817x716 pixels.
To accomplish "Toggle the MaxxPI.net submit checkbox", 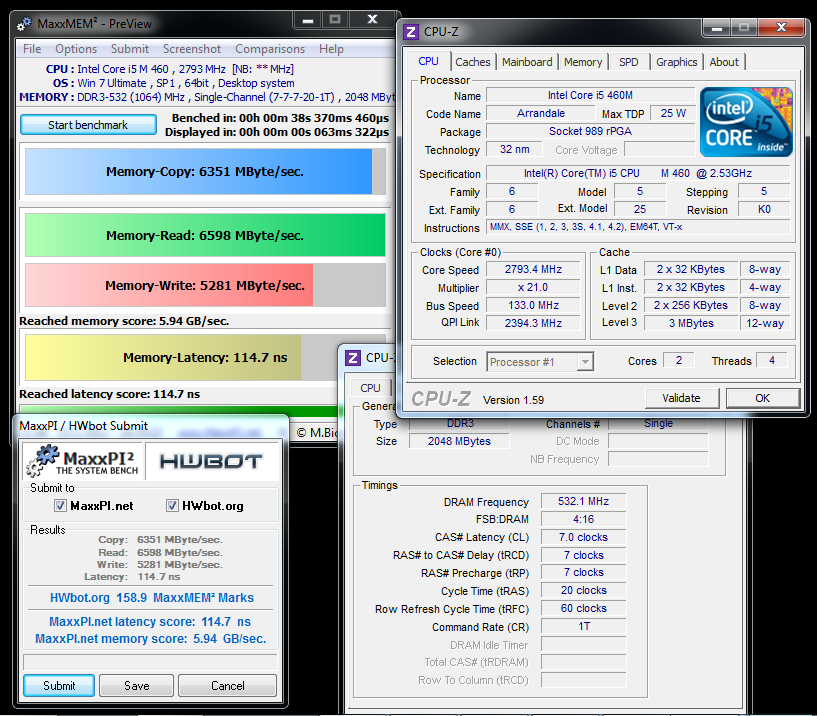I will coord(60,505).
